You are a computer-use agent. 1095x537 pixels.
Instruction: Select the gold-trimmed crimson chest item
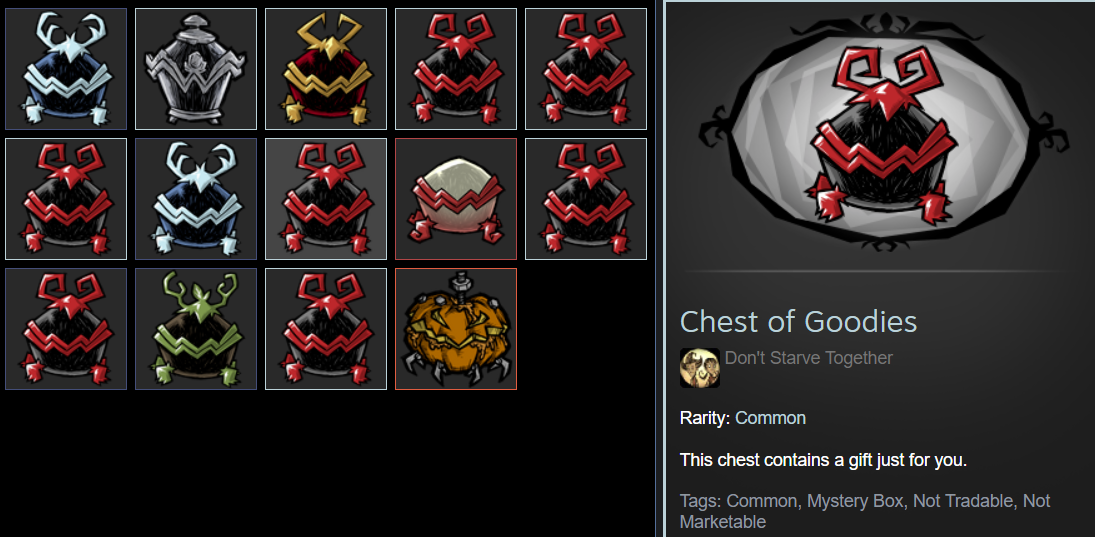click(x=325, y=69)
